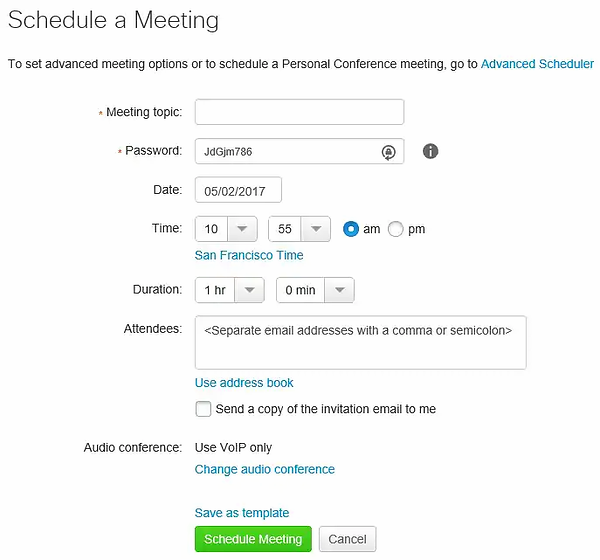Screen dimensions: 600x560
Task: Open the 1 hr duration dropdown
Action: [230, 290]
